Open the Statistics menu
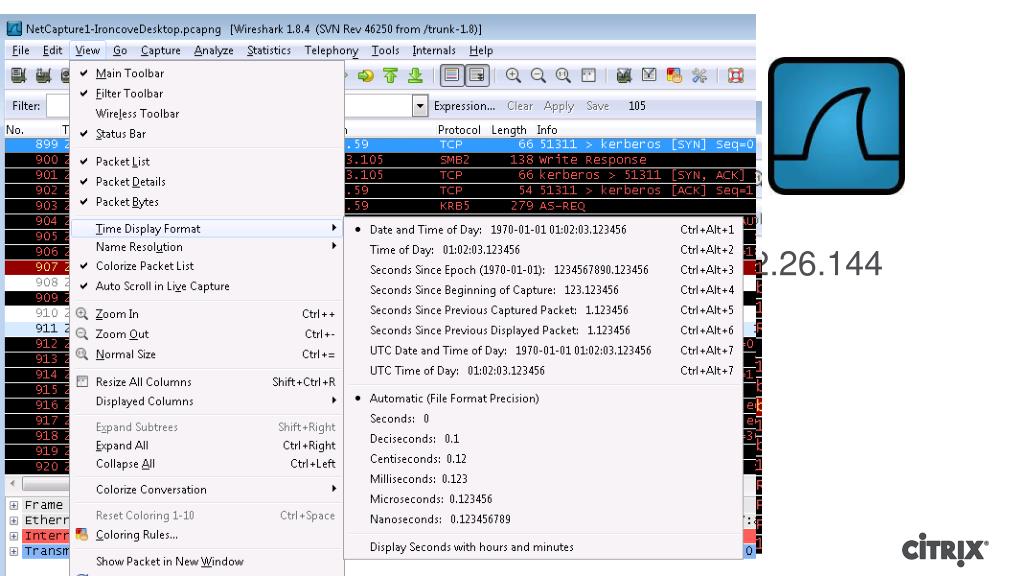 coord(268,50)
